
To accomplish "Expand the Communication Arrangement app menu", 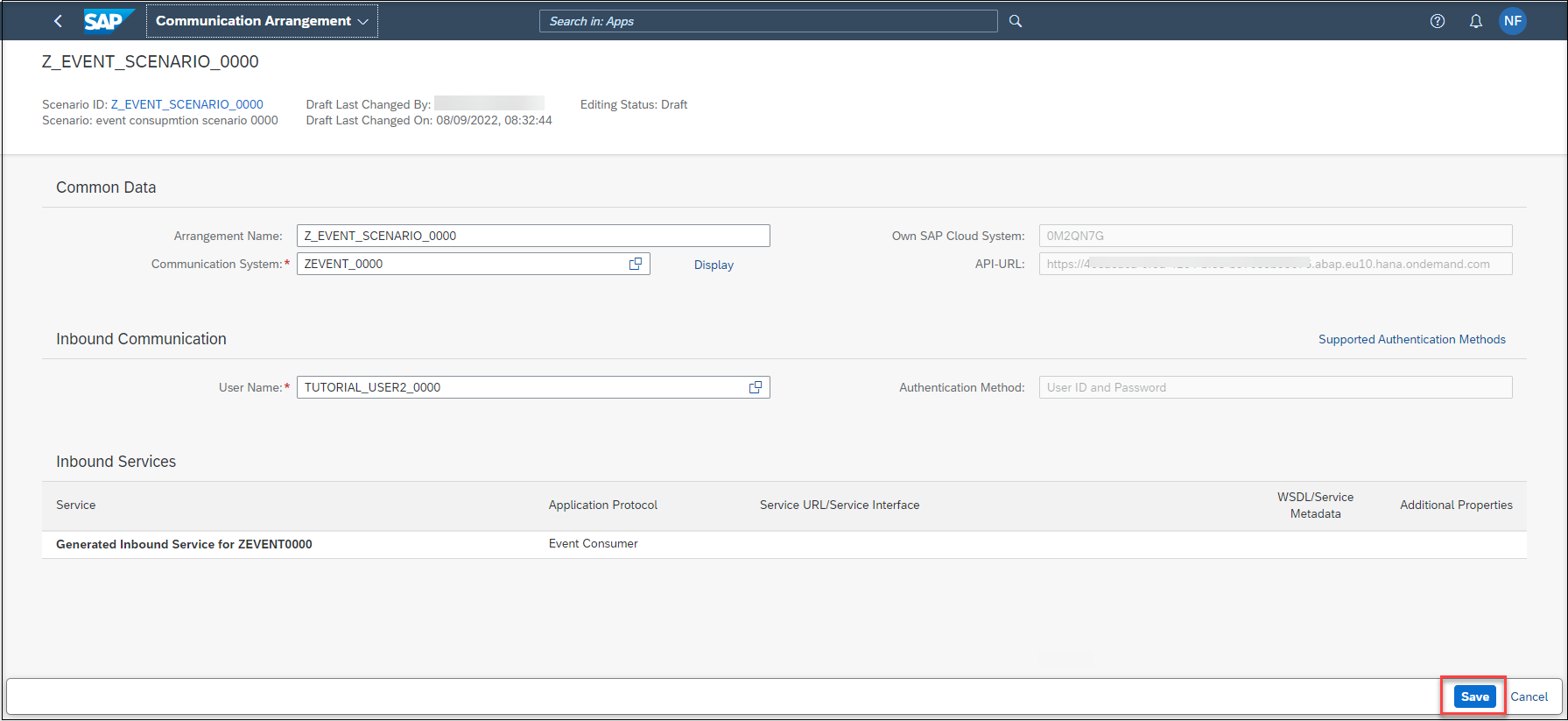I will (x=262, y=21).
